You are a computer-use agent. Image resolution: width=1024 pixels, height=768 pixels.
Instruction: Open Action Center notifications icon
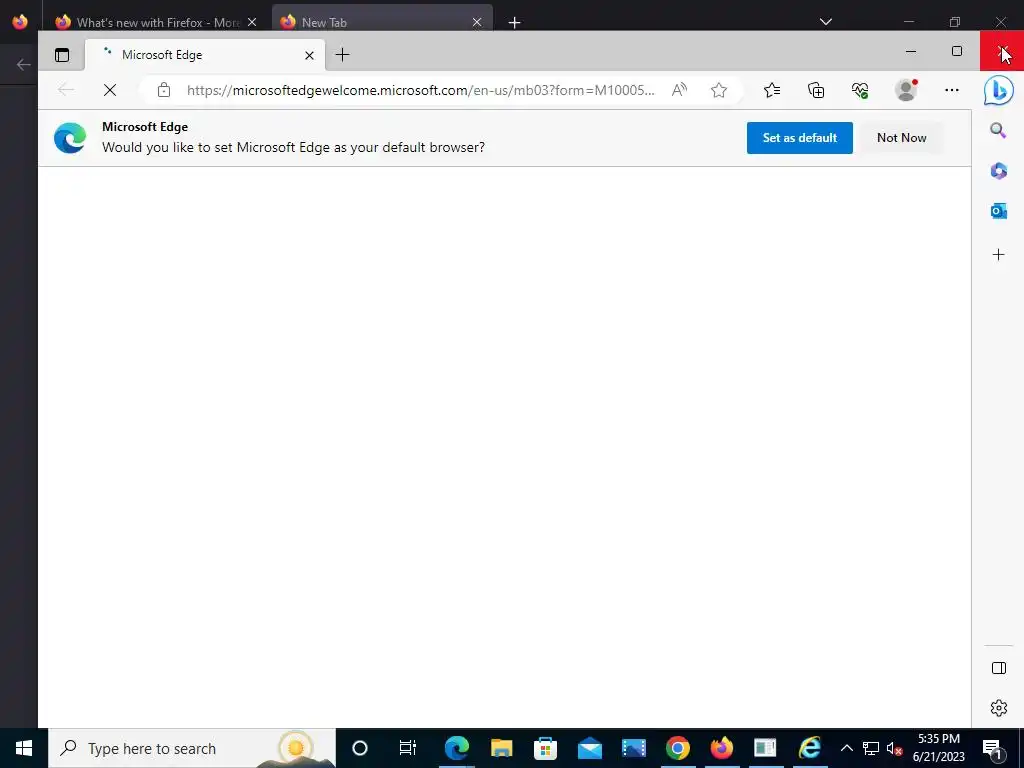pyautogui.click(x=992, y=748)
